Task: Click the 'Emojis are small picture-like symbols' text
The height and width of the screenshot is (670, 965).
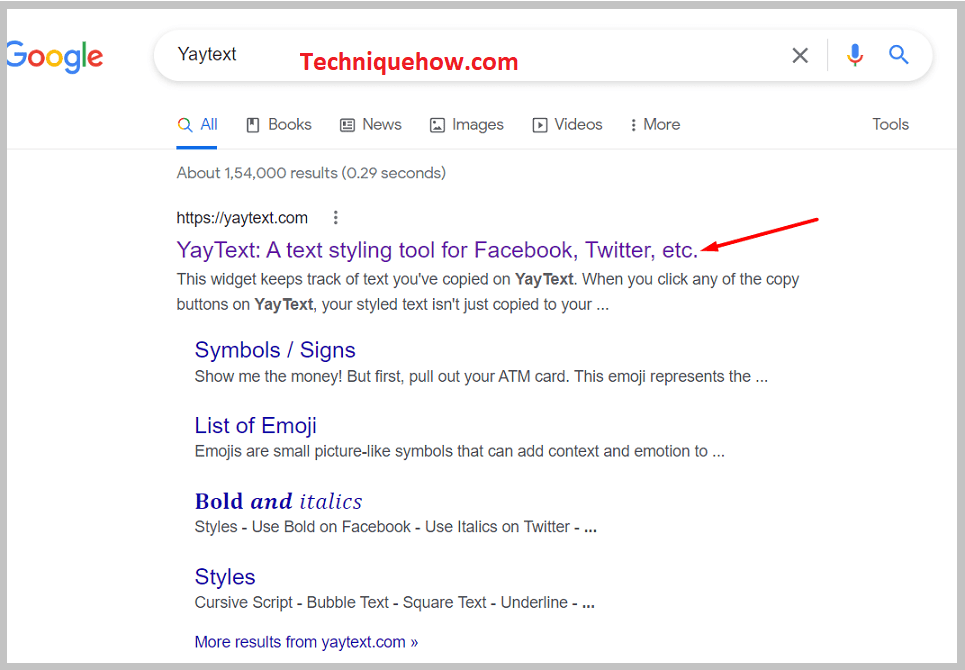Action: click(460, 452)
